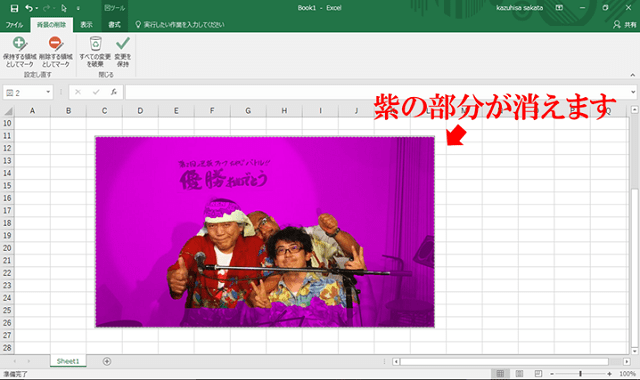Keep changes with green checkmark

pyautogui.click(x=122, y=52)
